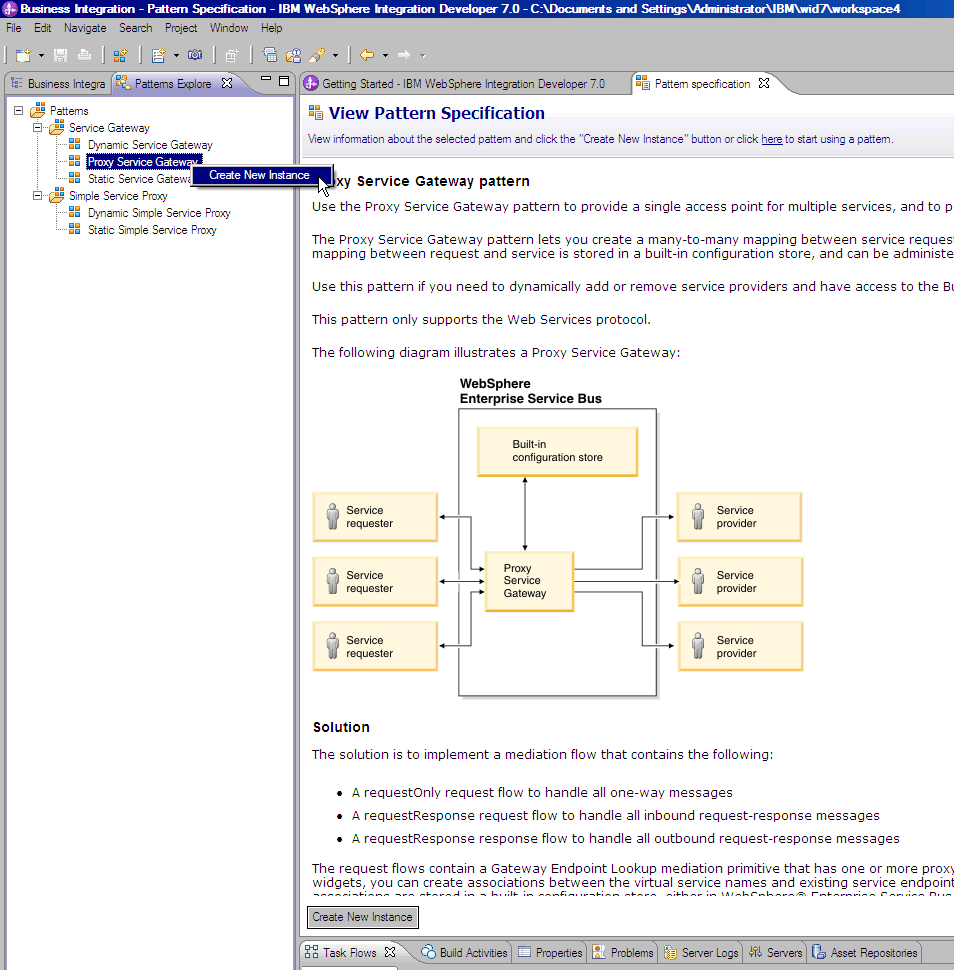Collapse the Service Gateway tree folder

coord(38,128)
